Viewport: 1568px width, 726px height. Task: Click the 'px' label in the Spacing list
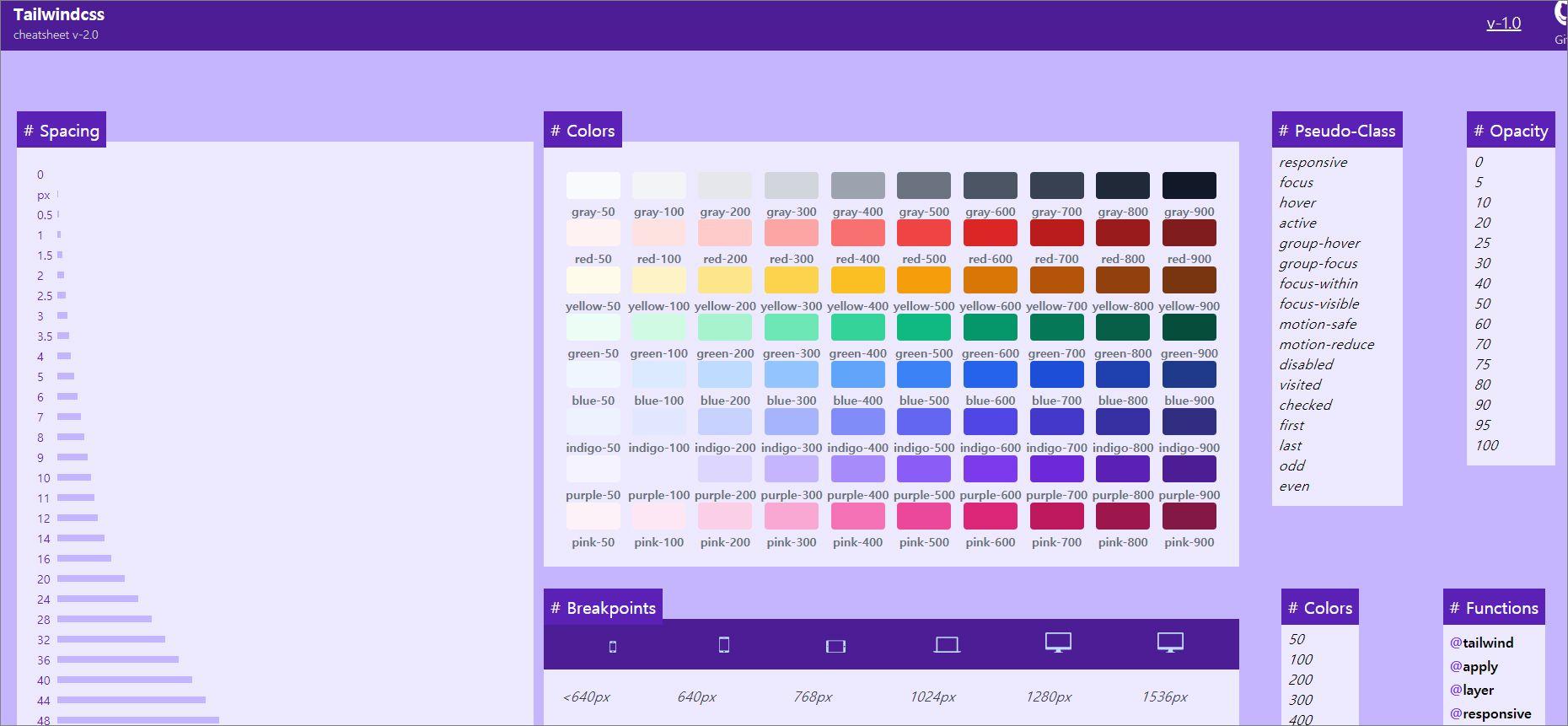(x=43, y=195)
